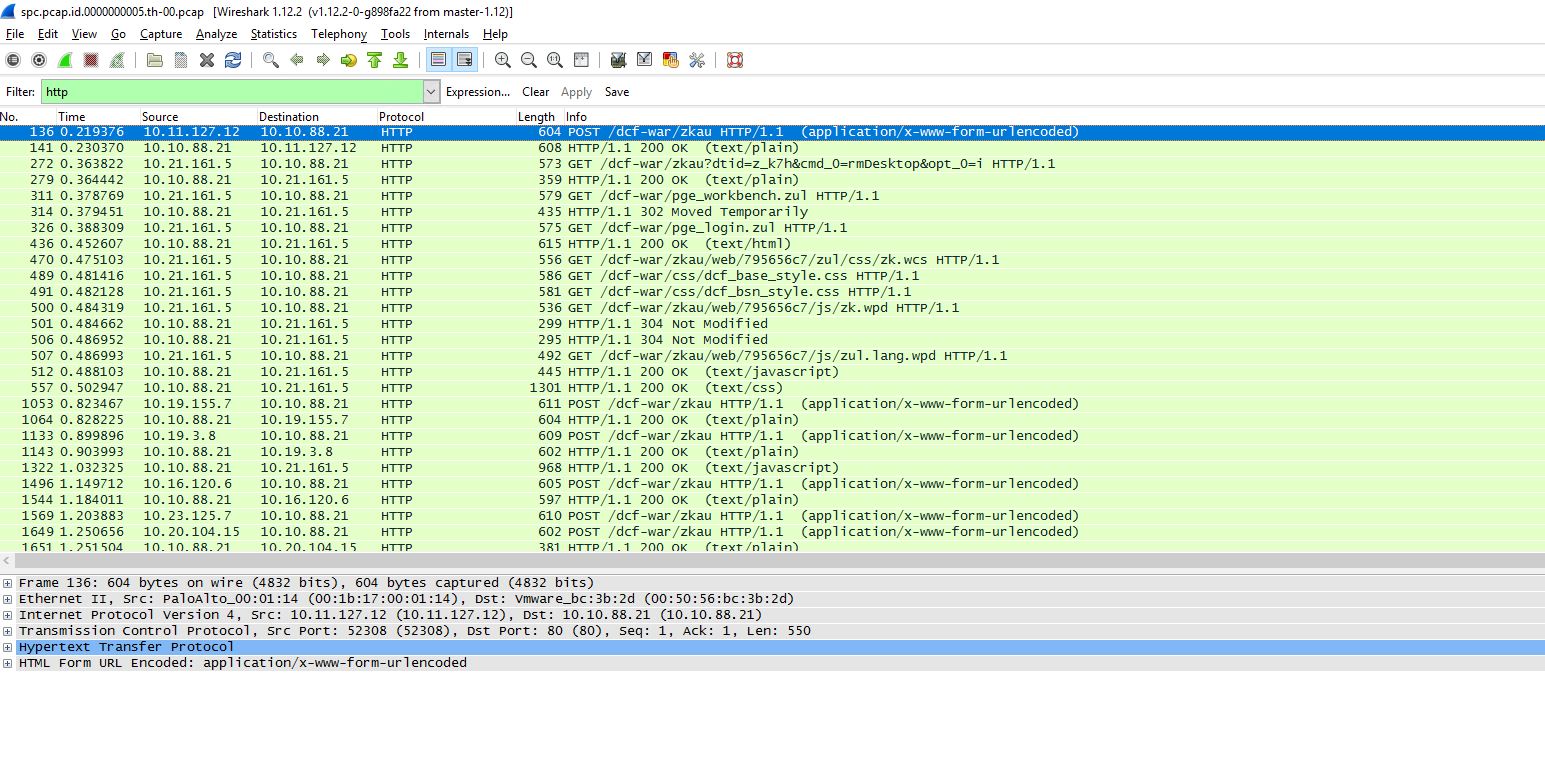This screenshot has height=782, width=1545.
Task: Start a new live capture (shark fin icon)
Action: (64, 60)
